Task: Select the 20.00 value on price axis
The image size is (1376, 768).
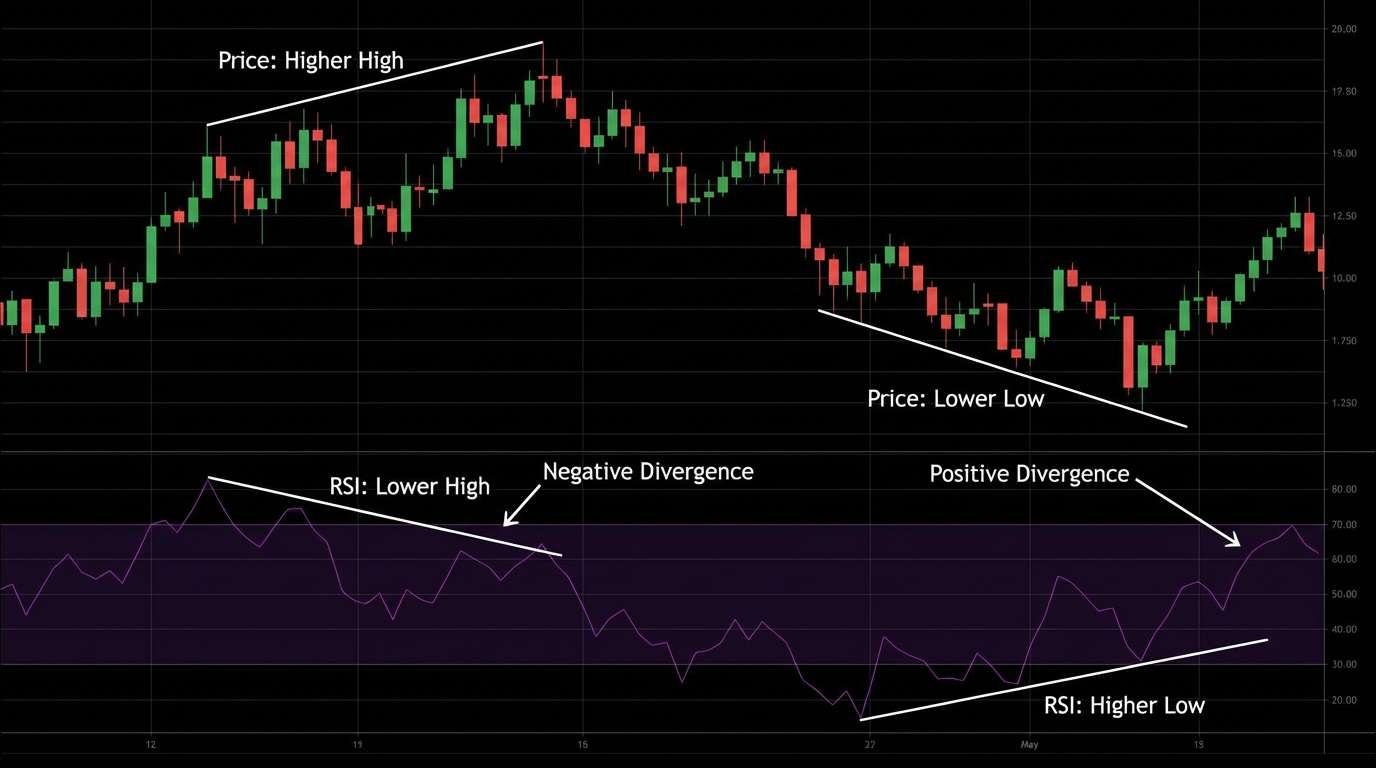Action: tap(1343, 29)
